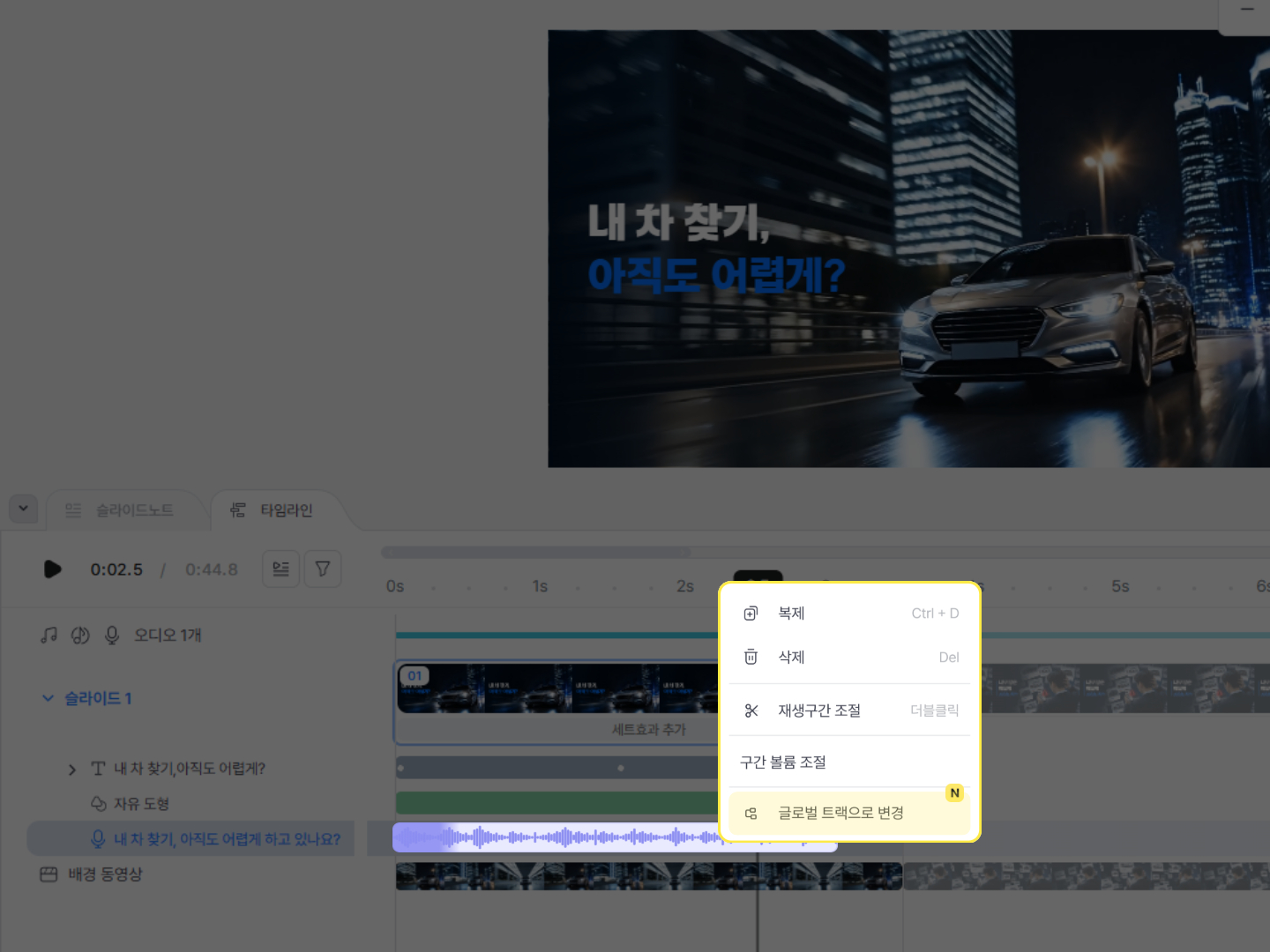
Task: Select the text layer 내 차 찾기,아직도 어렵게?
Action: tap(190, 769)
